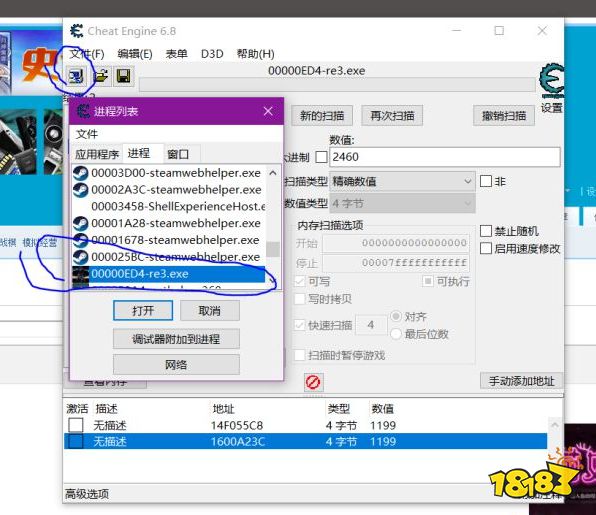Screen dimensions: 596x515
Task: Select 000025BC-steamwebhelper.exe process
Action: click(x=169, y=257)
